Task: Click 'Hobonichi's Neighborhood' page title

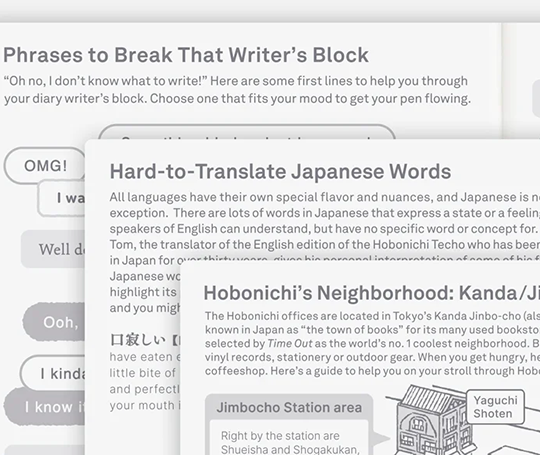Action: pyautogui.click(x=372, y=293)
